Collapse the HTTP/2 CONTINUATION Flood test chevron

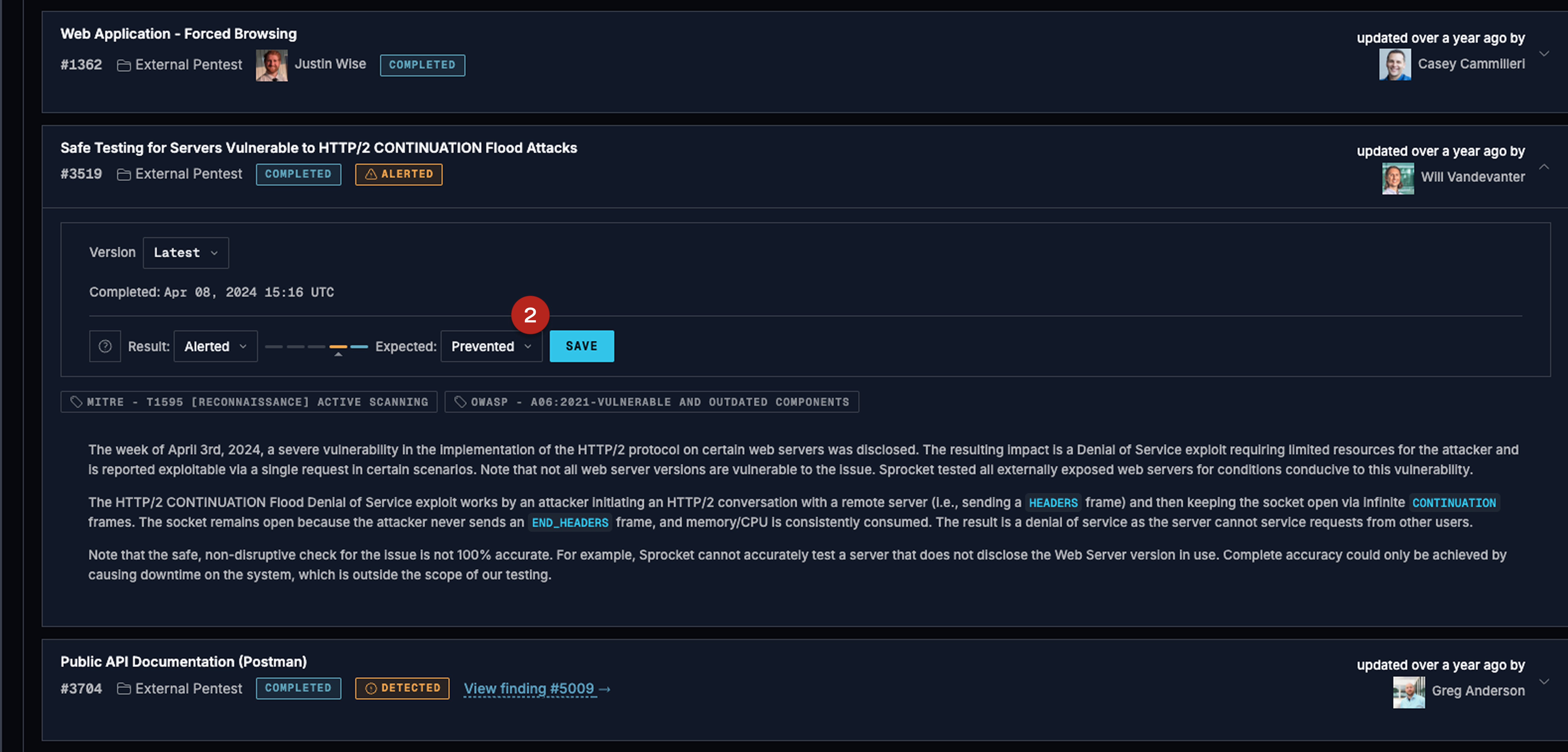tap(1544, 167)
